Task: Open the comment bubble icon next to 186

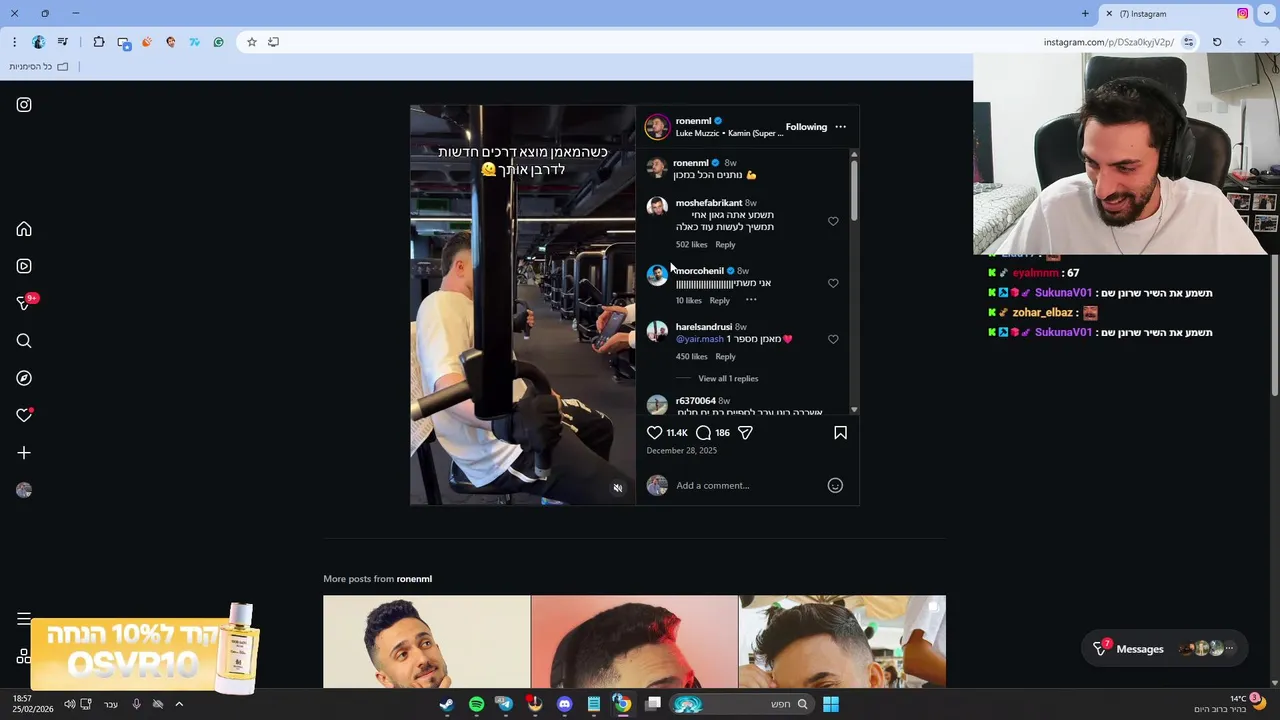Action: pyautogui.click(x=703, y=432)
